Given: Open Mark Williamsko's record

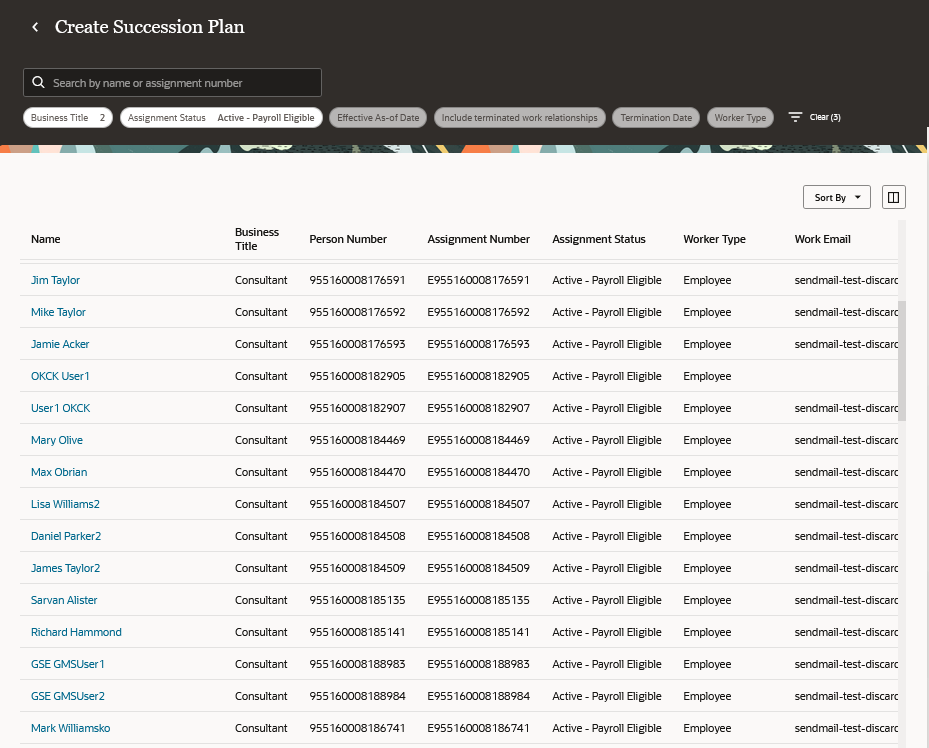Looking at the screenshot, I should click(71, 728).
